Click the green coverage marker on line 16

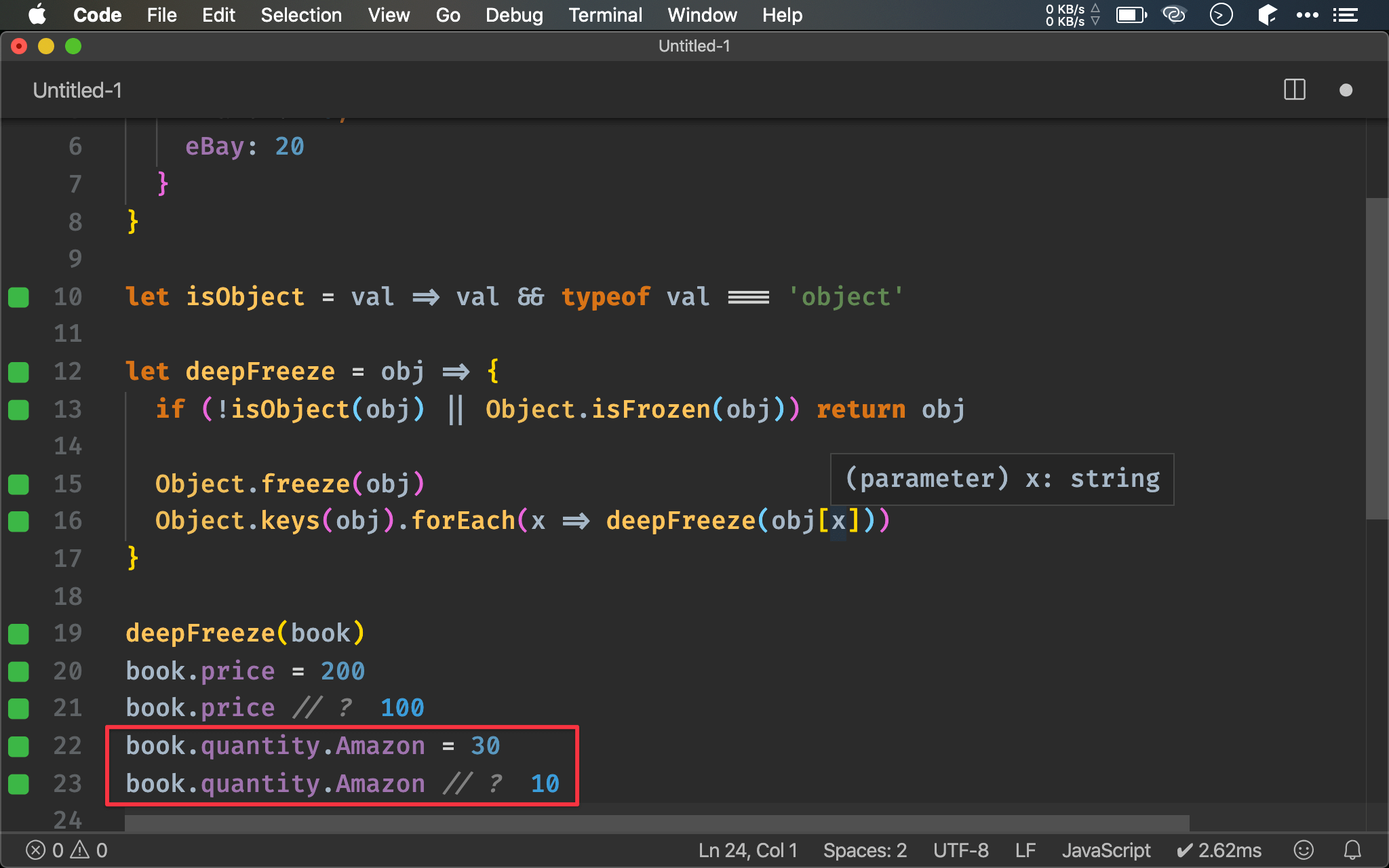click(18, 521)
